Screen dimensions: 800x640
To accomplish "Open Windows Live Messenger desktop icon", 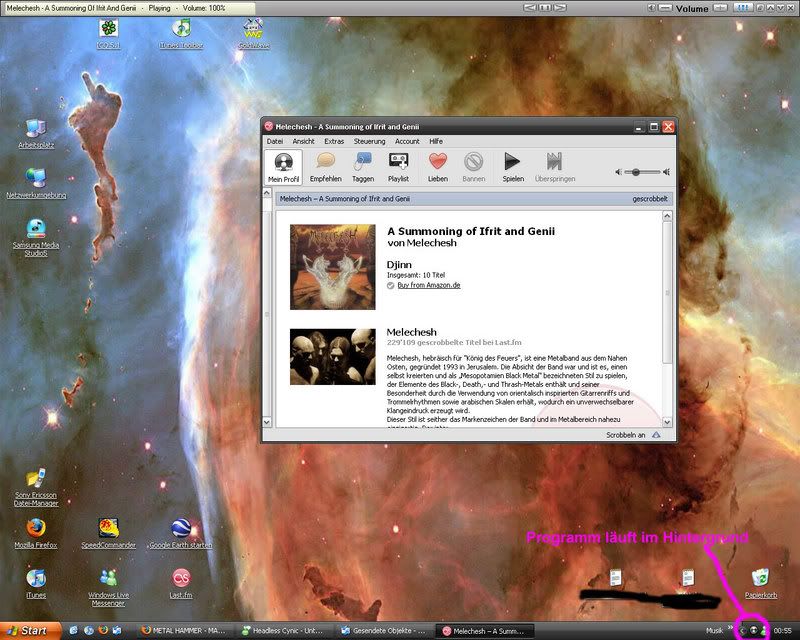I will [108, 587].
